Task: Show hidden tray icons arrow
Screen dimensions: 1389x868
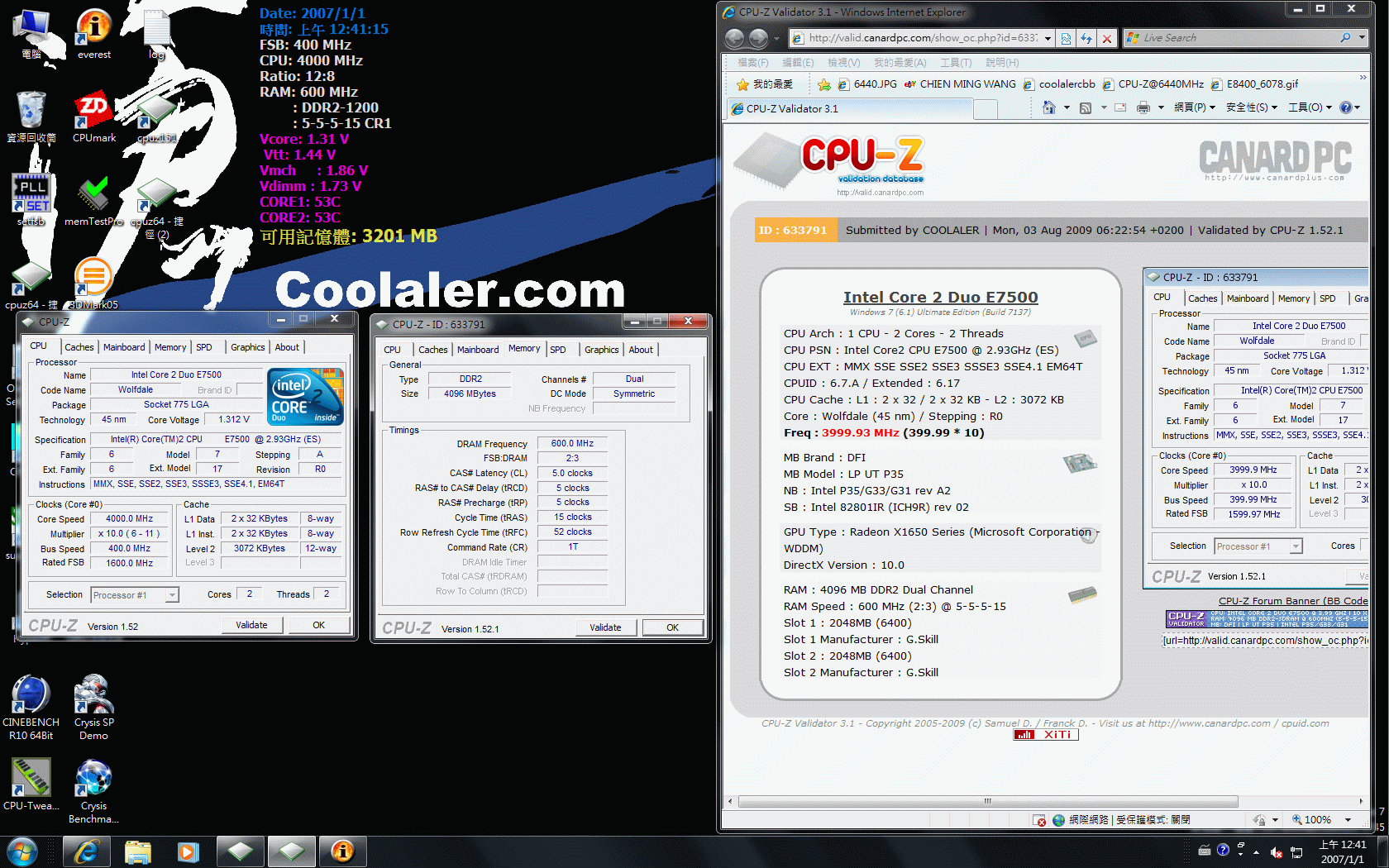Action: 1257,852
